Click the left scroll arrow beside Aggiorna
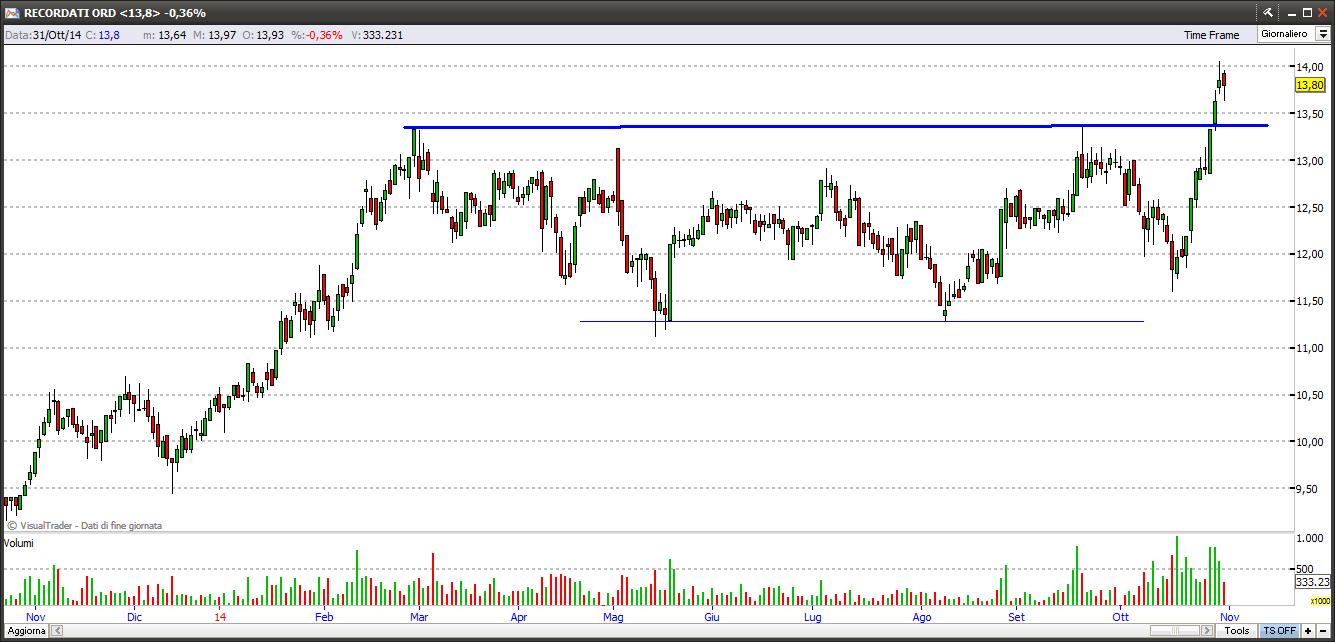The image size is (1335, 642). pyautogui.click(x=57, y=631)
